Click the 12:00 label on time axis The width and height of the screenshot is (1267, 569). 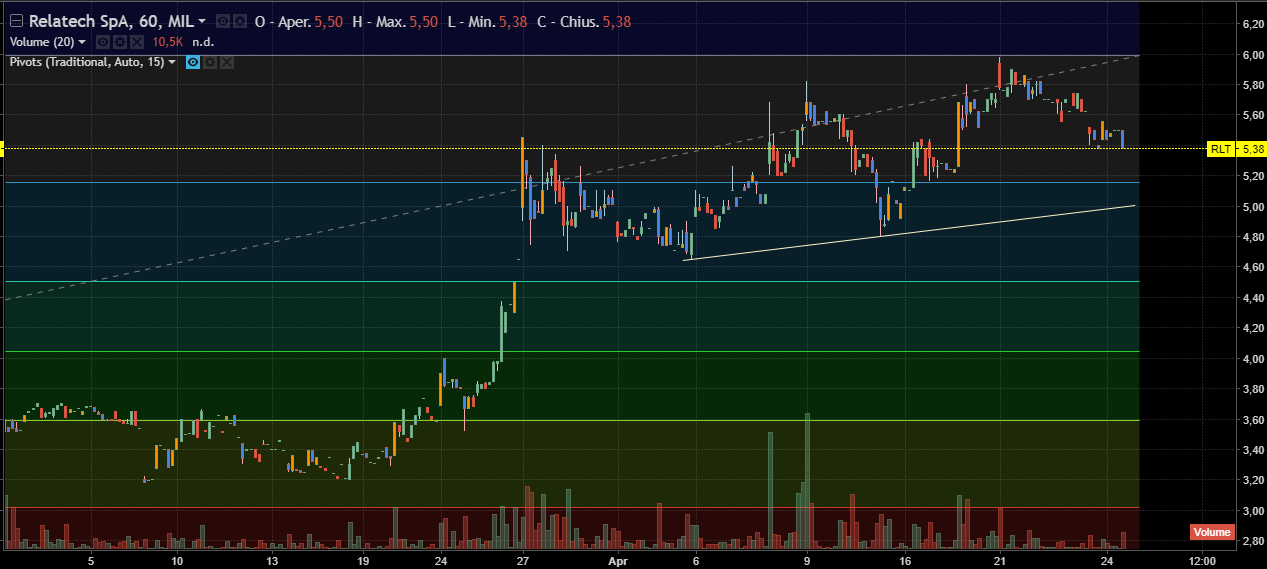point(1202,560)
